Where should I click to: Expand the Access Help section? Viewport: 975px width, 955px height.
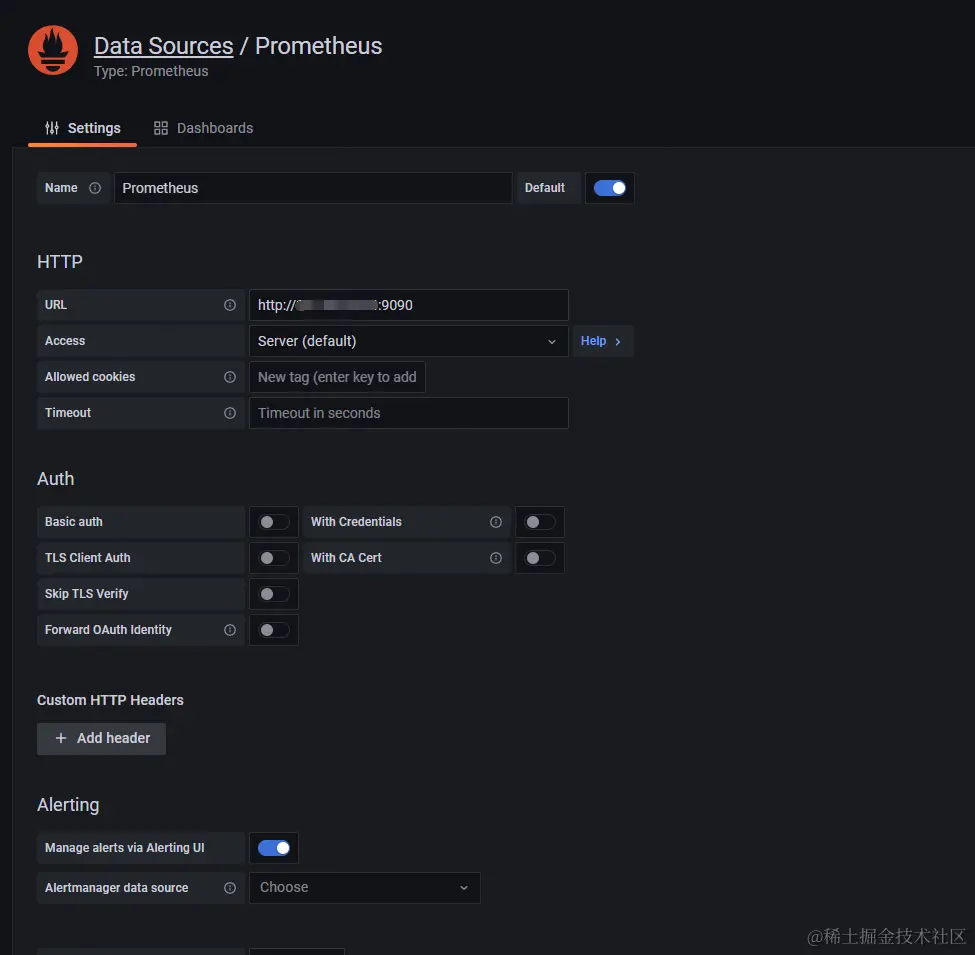(602, 341)
